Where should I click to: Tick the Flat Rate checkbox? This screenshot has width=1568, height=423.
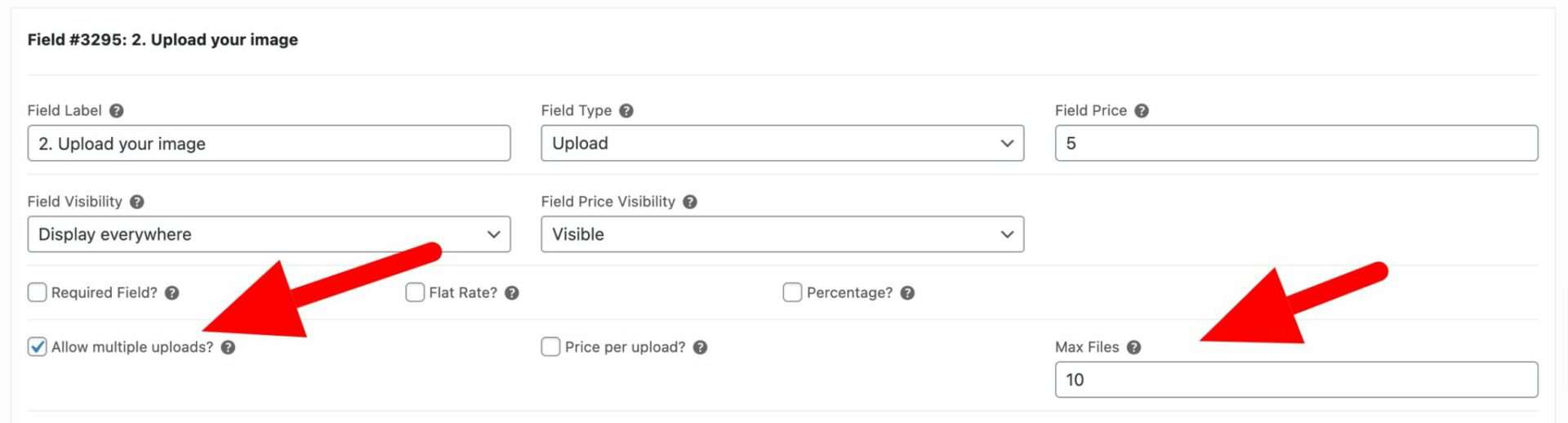(x=415, y=292)
